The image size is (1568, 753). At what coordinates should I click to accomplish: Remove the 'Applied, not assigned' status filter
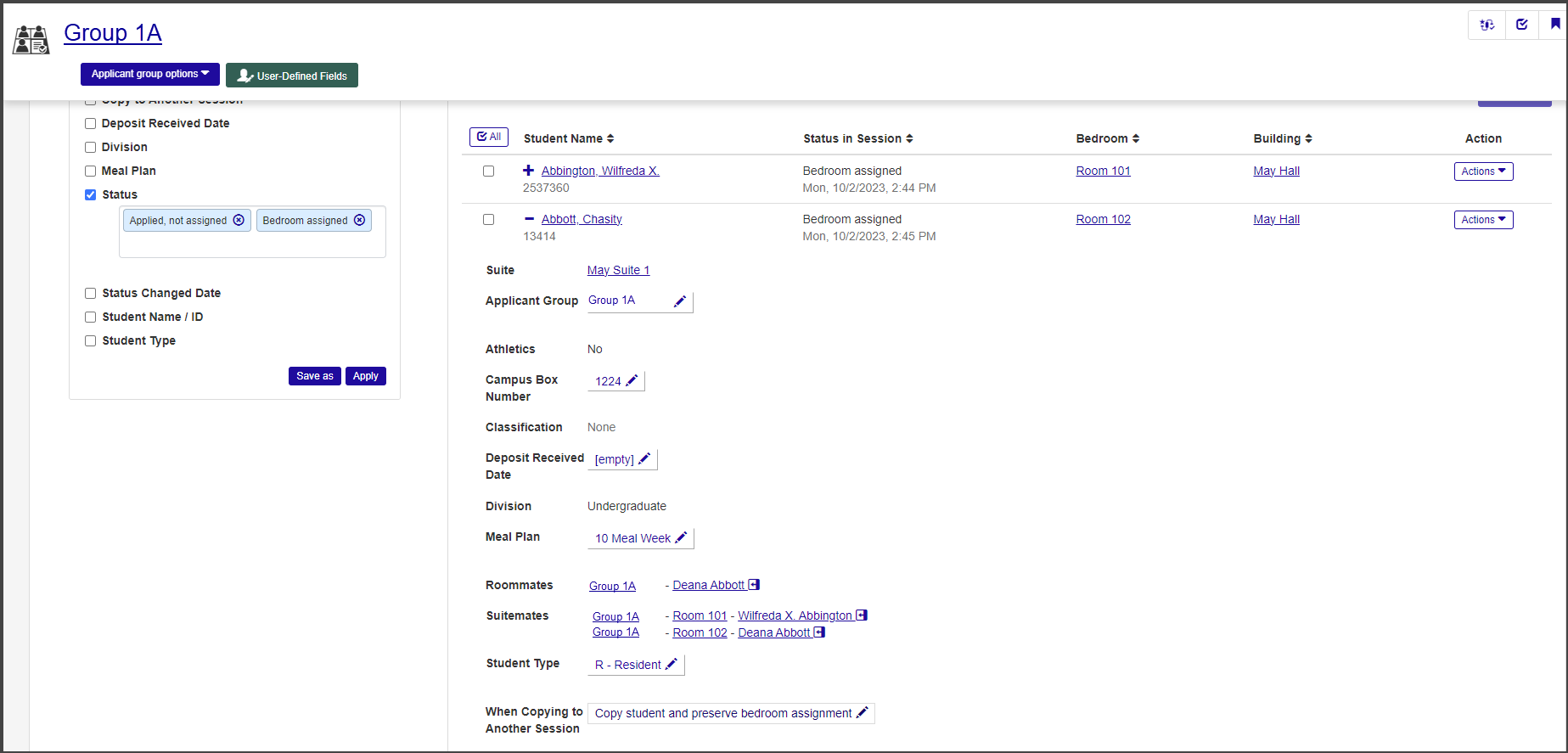tap(239, 220)
